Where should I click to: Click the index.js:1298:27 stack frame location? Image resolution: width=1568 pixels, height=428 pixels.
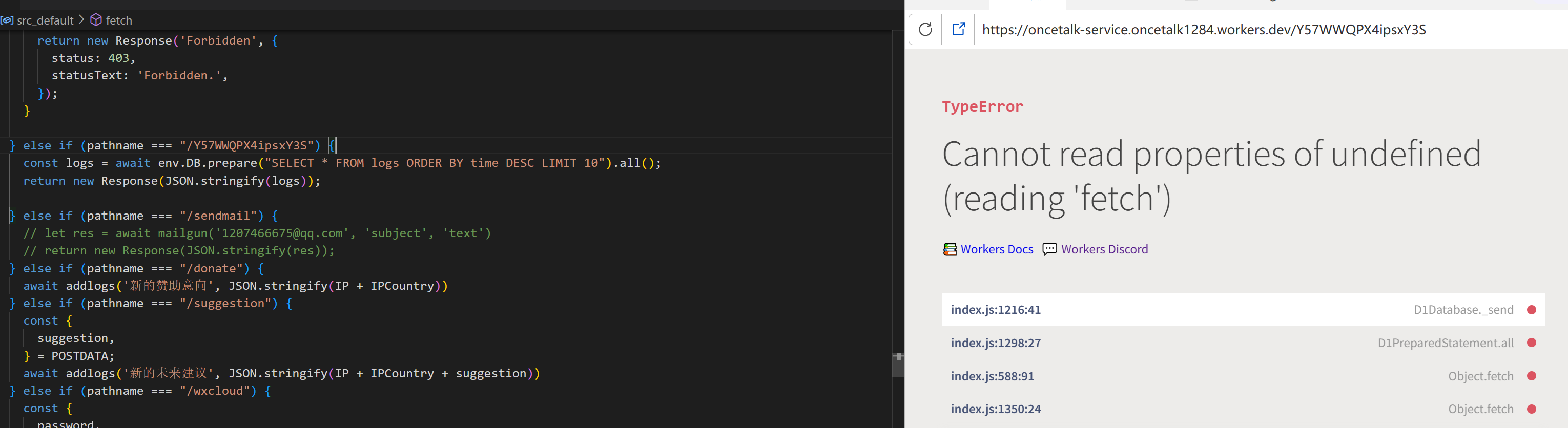996,343
